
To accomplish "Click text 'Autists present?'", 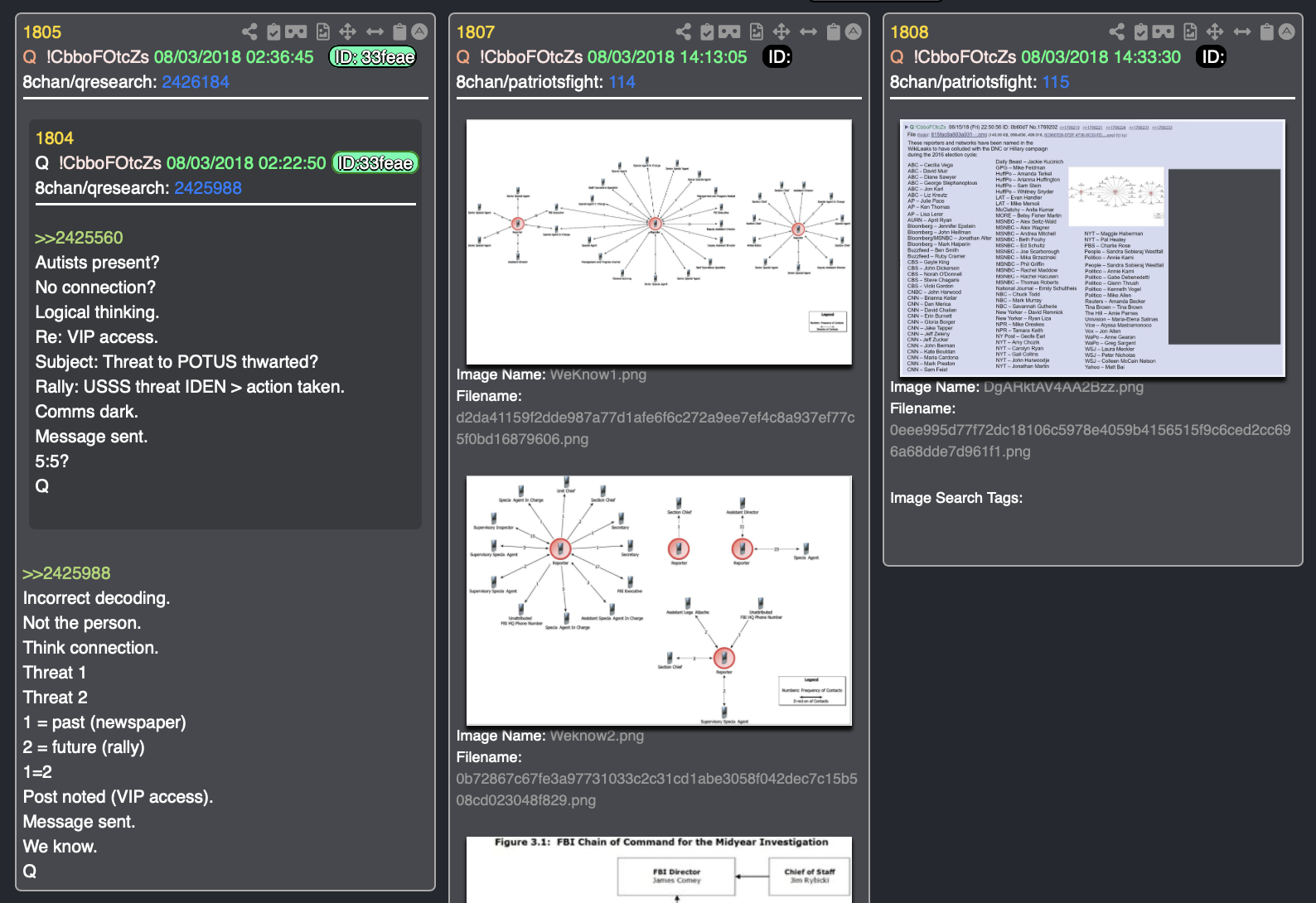I will [x=97, y=263].
